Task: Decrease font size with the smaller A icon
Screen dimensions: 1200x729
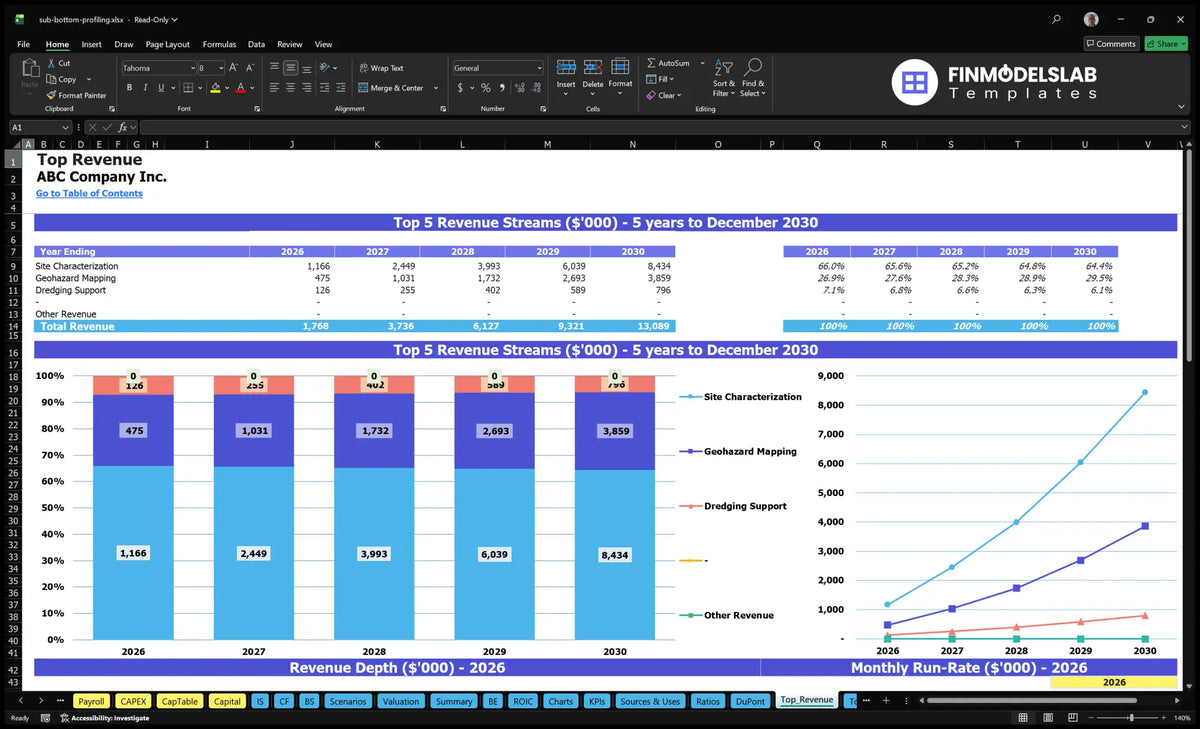Action: [250, 68]
